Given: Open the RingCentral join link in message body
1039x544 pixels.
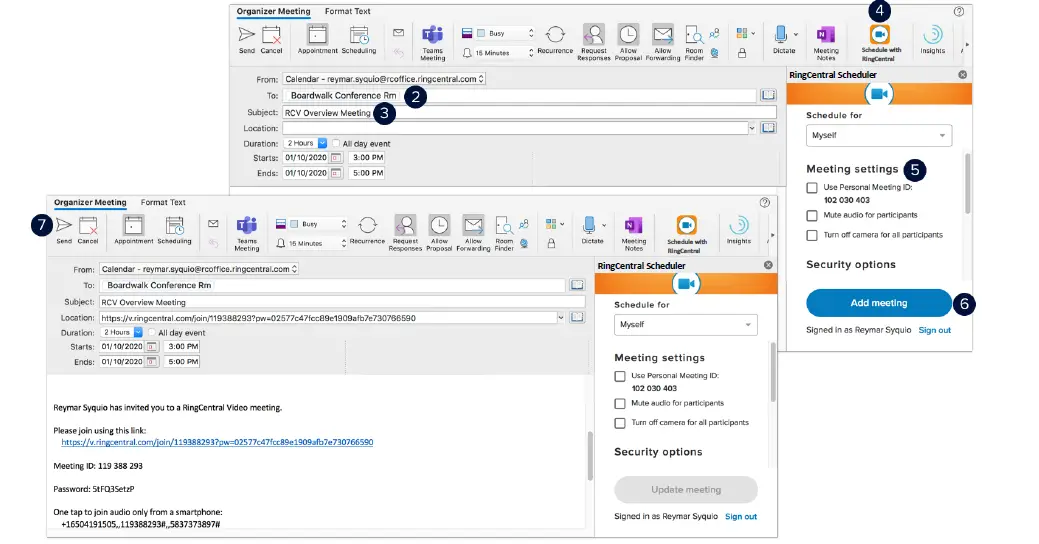Looking at the screenshot, I should 217,442.
